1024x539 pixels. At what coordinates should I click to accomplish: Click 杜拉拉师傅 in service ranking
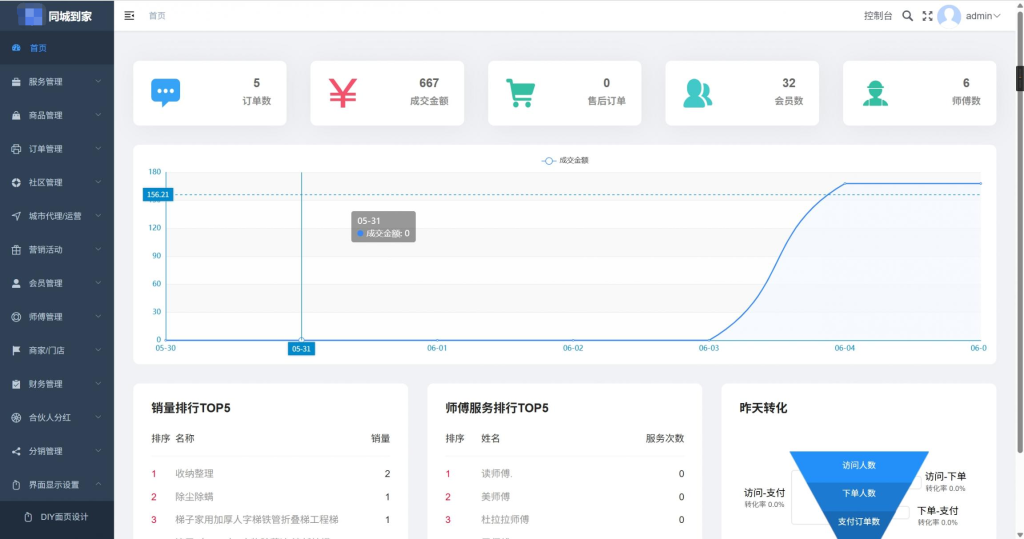[505, 520]
